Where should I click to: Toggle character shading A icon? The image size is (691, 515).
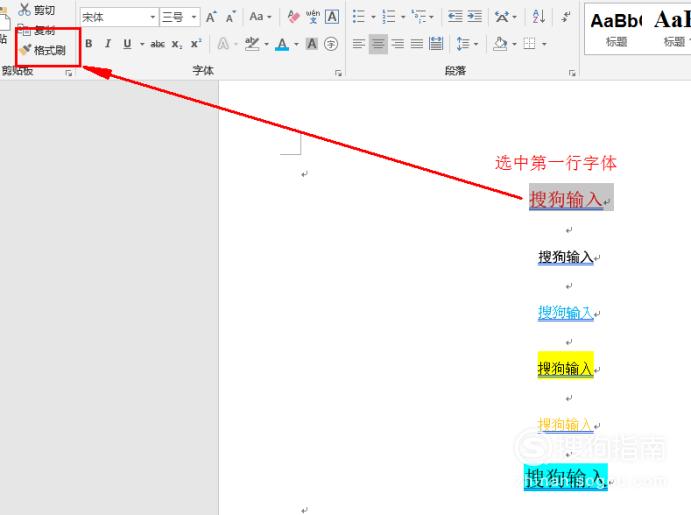click(312, 44)
